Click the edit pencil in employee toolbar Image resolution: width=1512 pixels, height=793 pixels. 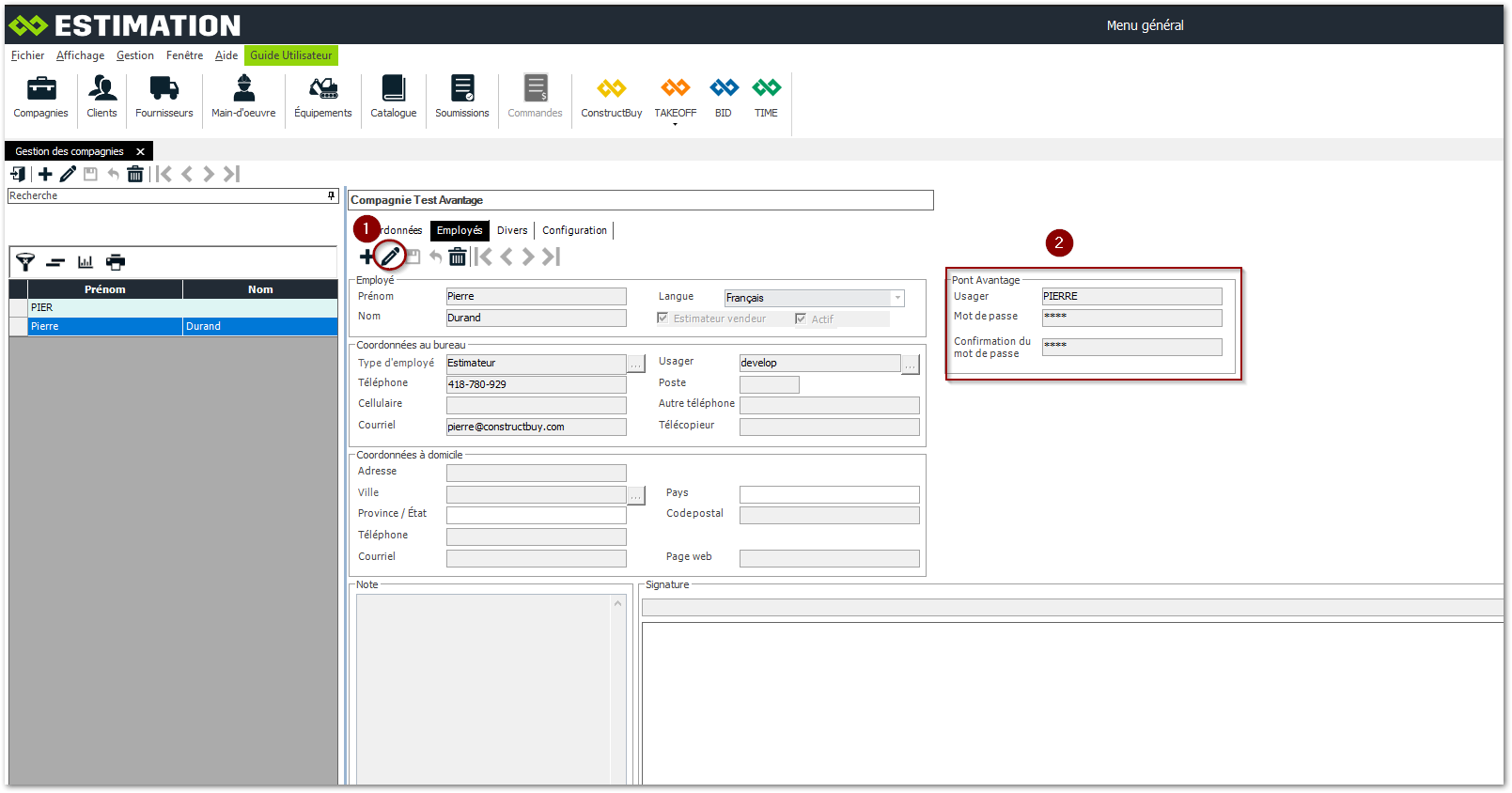(390, 257)
